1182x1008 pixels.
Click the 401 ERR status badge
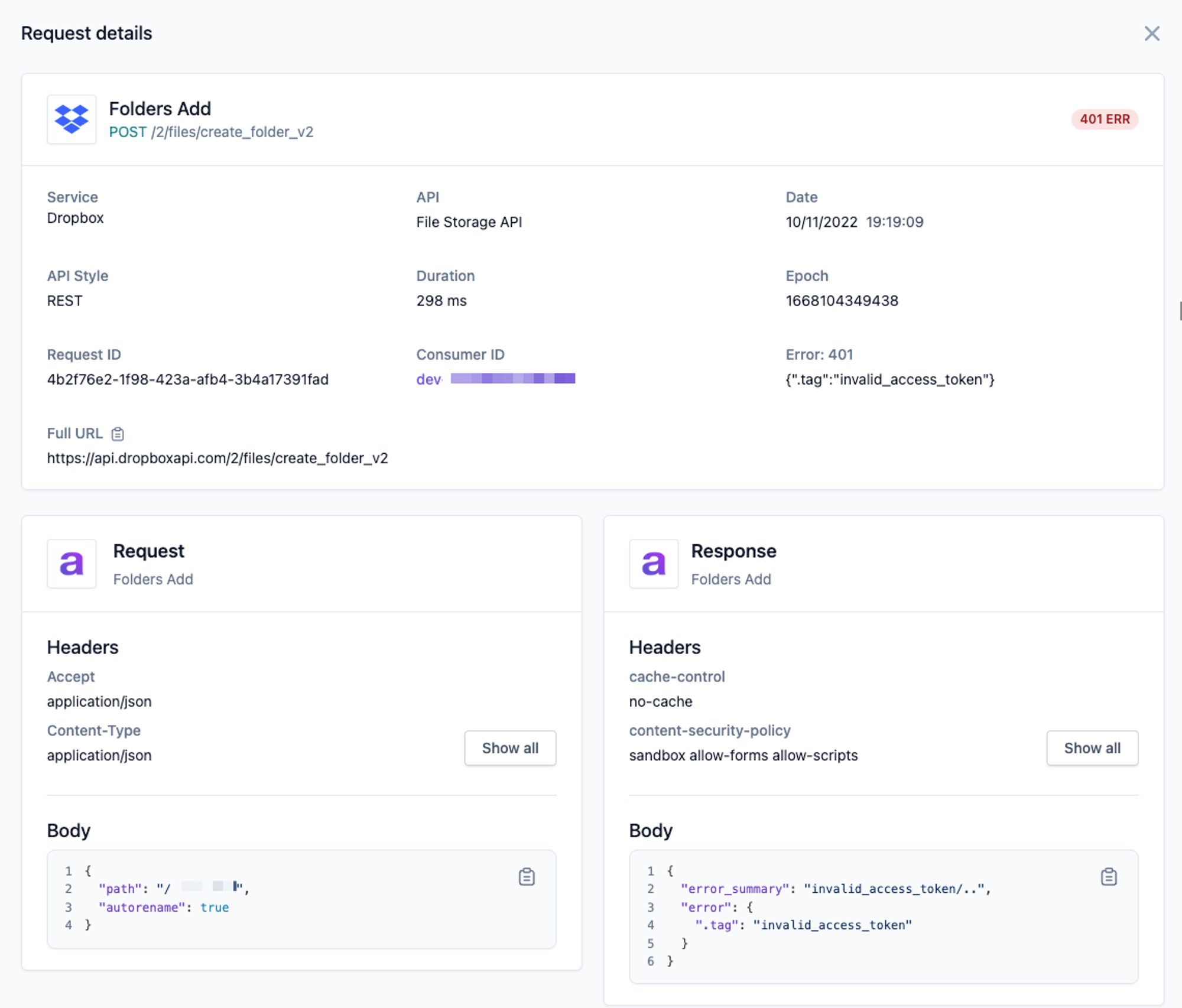pos(1105,119)
